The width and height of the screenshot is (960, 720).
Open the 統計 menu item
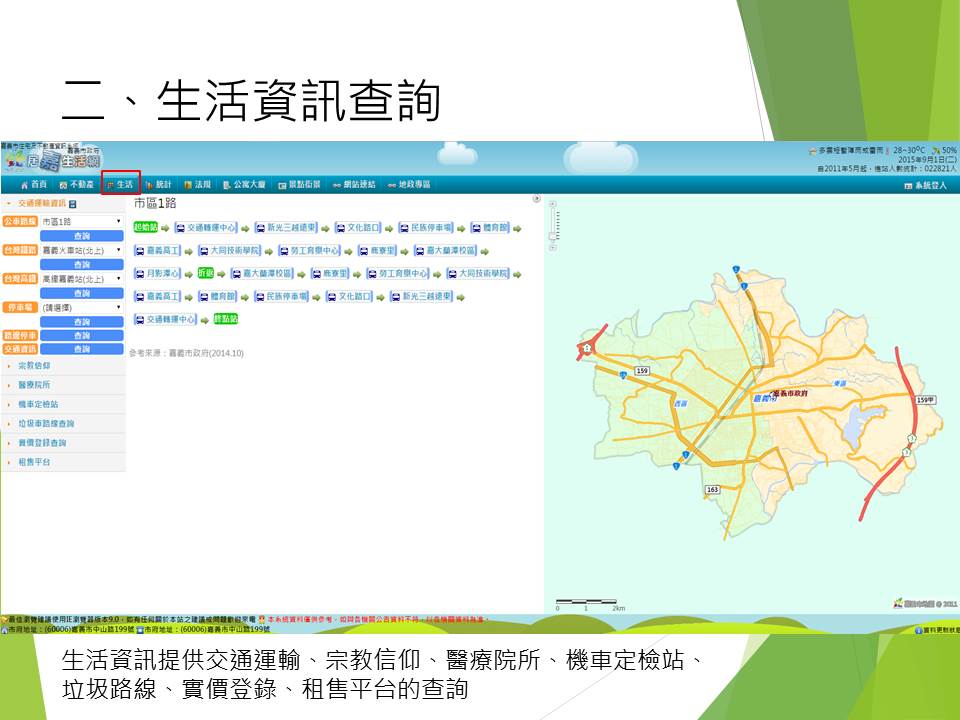click(159, 184)
